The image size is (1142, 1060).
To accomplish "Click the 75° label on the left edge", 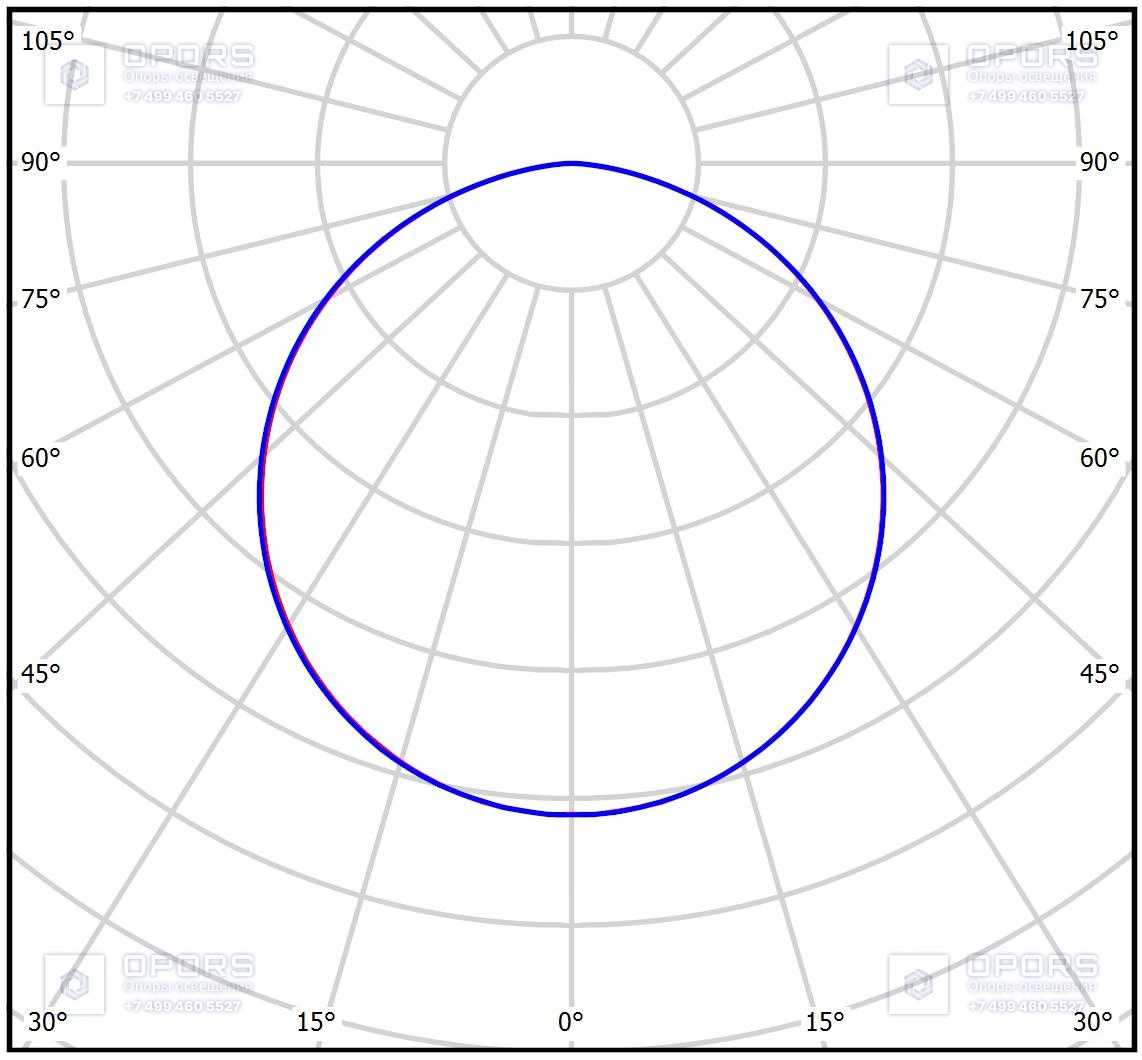I will [x=40, y=299].
